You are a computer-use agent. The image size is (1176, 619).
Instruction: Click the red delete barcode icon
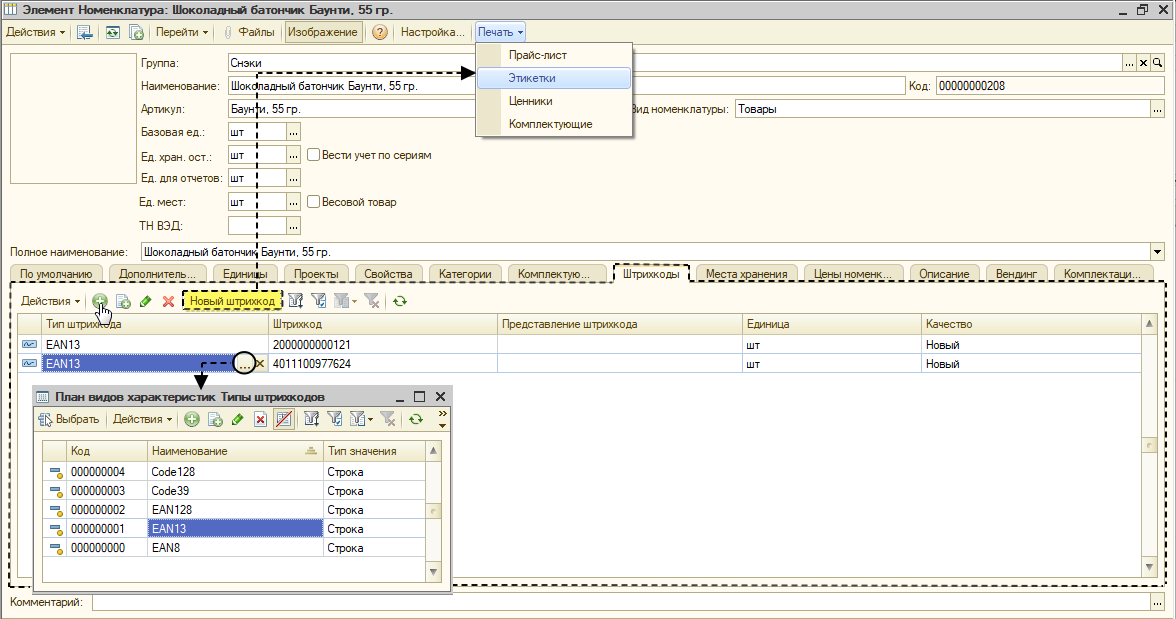click(x=168, y=301)
